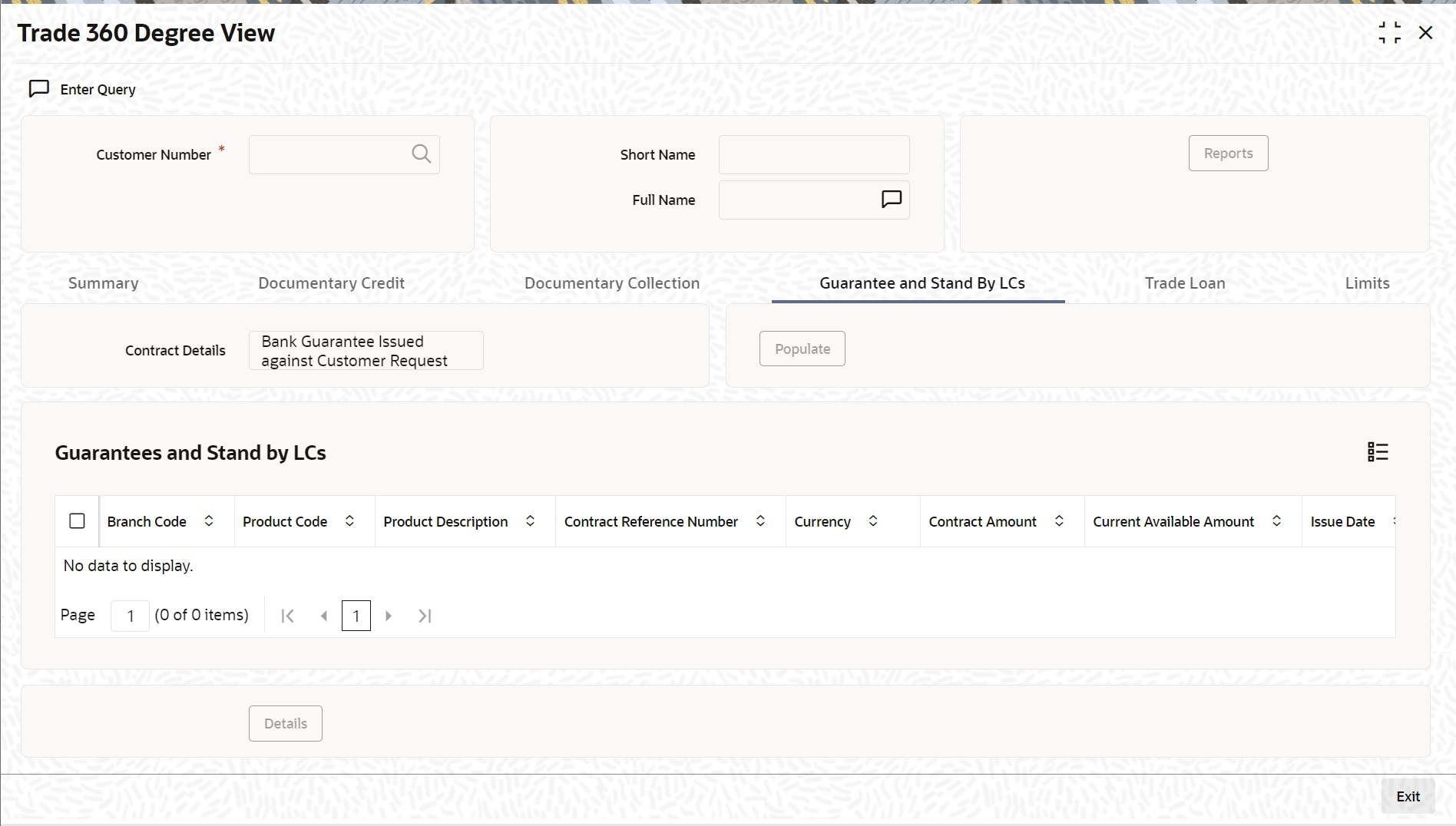Click the Branch Code column header text

click(x=147, y=522)
